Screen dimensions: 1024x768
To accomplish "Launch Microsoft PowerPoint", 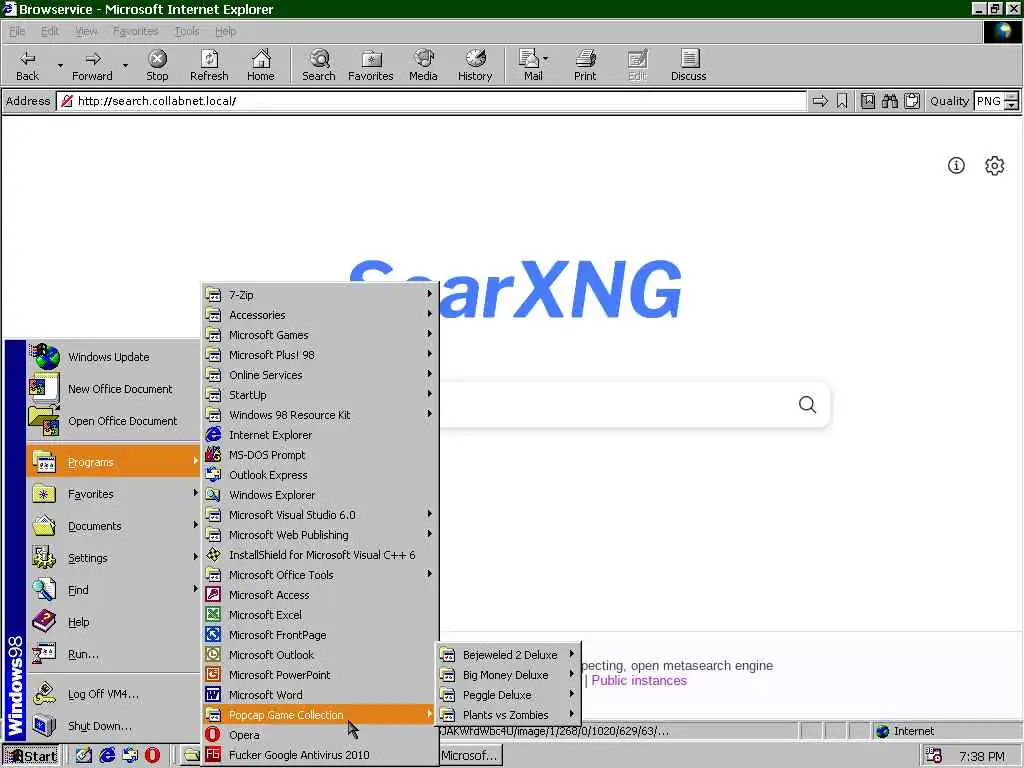I will pos(320,675).
